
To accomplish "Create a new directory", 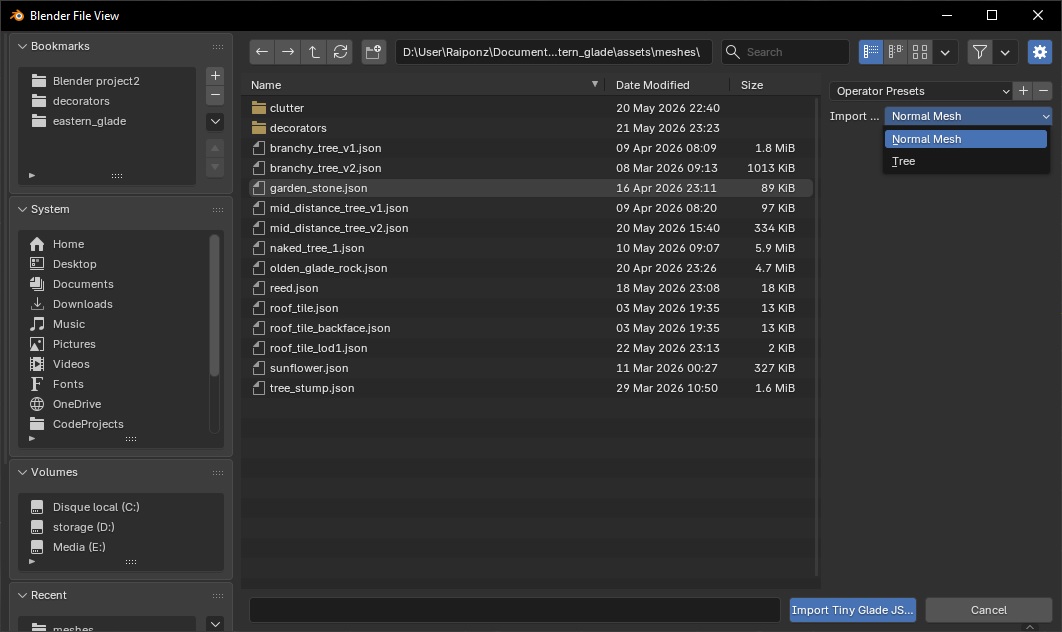I will 373,52.
